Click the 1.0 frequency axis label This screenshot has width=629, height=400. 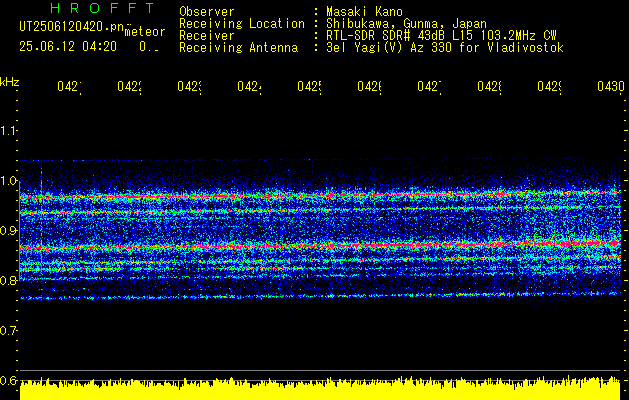tap(8, 181)
